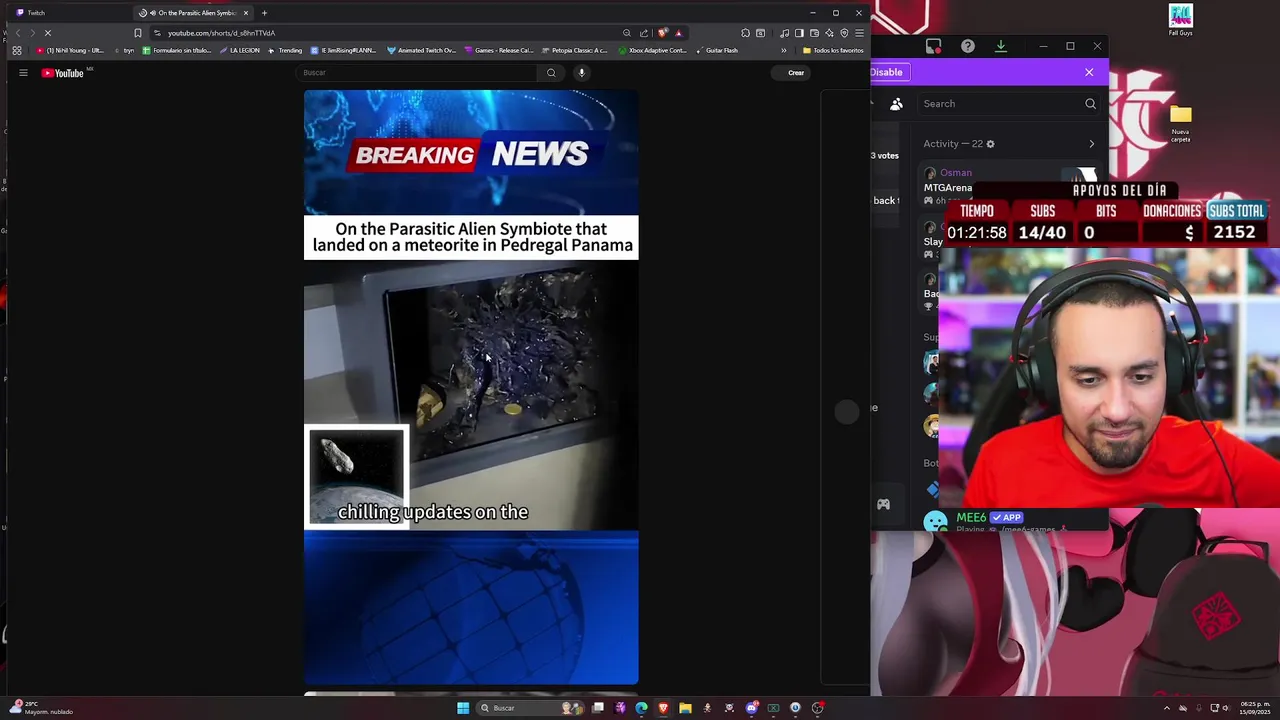
Task: Open the Guitar Flash bookmark
Action: pyautogui.click(x=716, y=50)
